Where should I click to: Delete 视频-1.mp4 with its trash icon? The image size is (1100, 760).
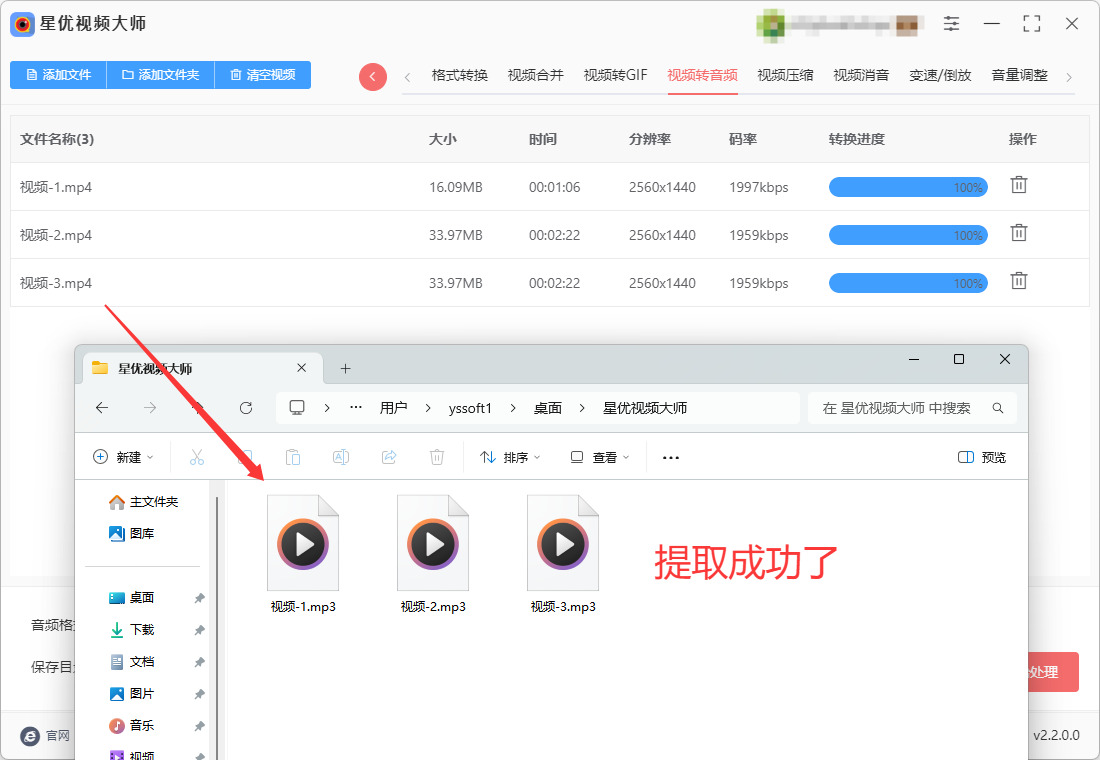[x=1019, y=185]
